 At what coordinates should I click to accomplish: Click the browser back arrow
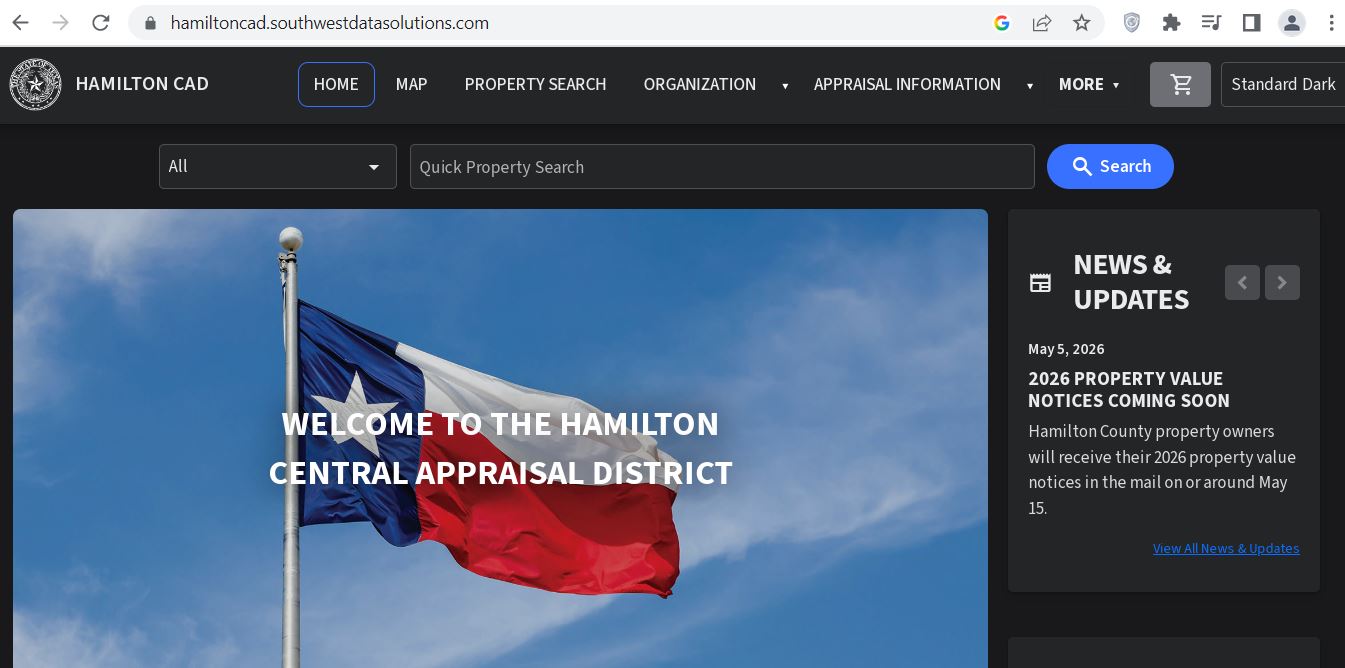coord(21,22)
